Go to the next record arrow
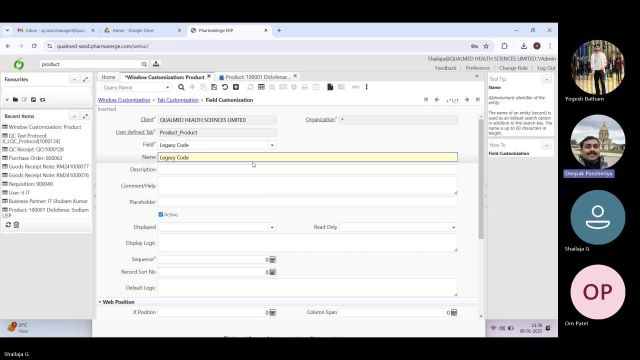 (467, 100)
